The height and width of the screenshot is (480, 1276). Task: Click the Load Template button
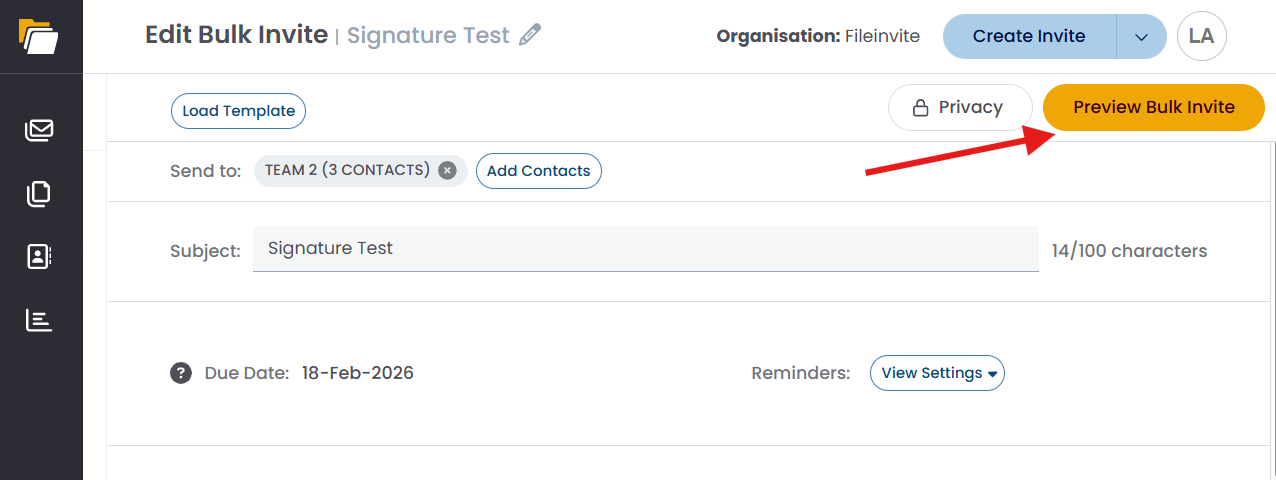(x=238, y=111)
